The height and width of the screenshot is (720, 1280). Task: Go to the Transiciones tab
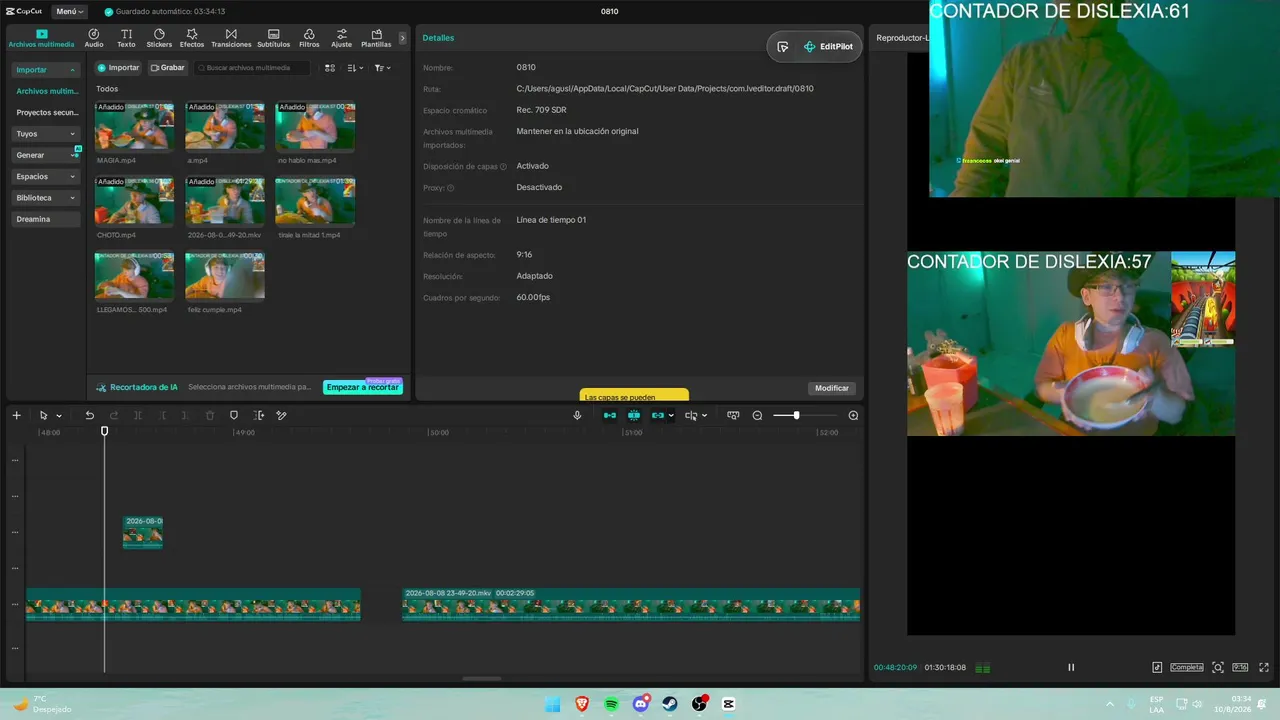pyautogui.click(x=231, y=38)
